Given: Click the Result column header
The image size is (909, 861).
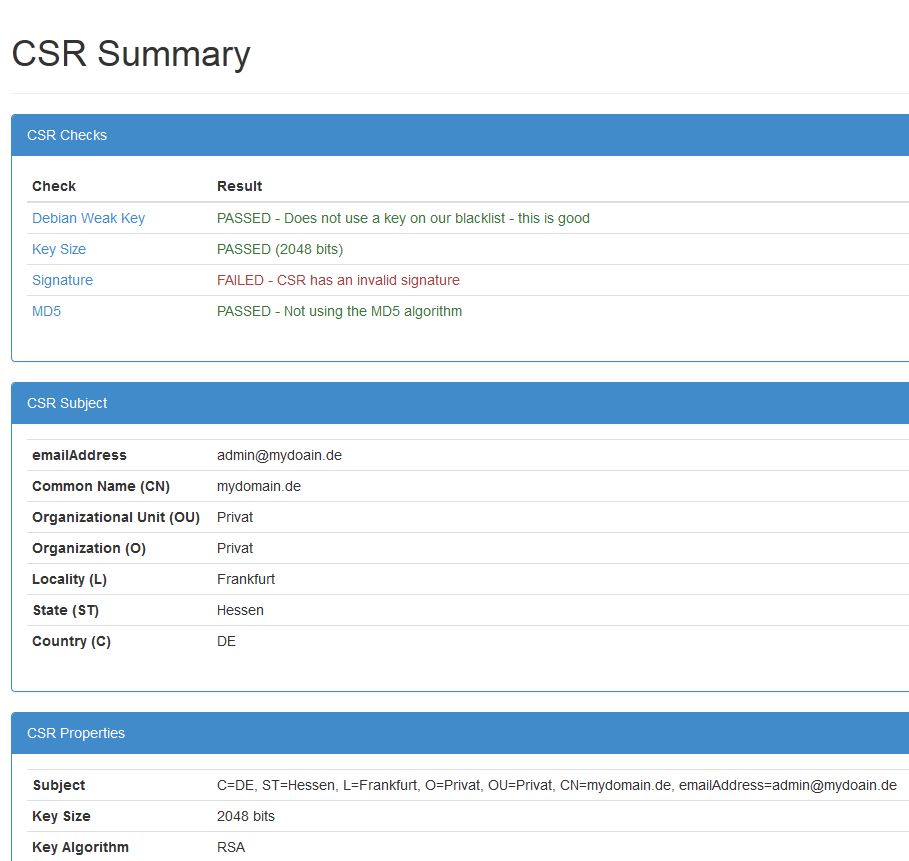Looking at the screenshot, I should pyautogui.click(x=239, y=186).
